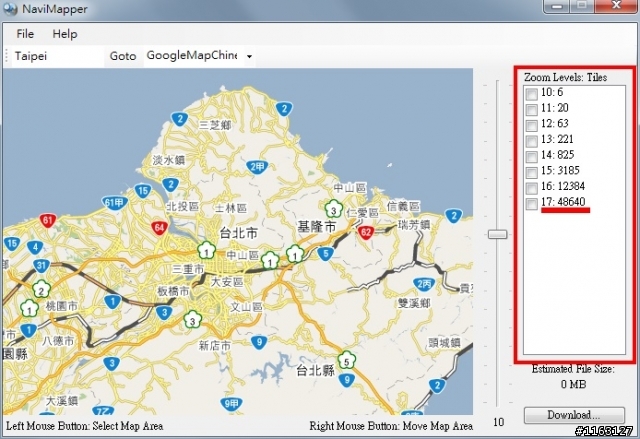The width and height of the screenshot is (640, 439).
Task: Click blue route 5 marker below 基隆市
Action: [x=325, y=254]
